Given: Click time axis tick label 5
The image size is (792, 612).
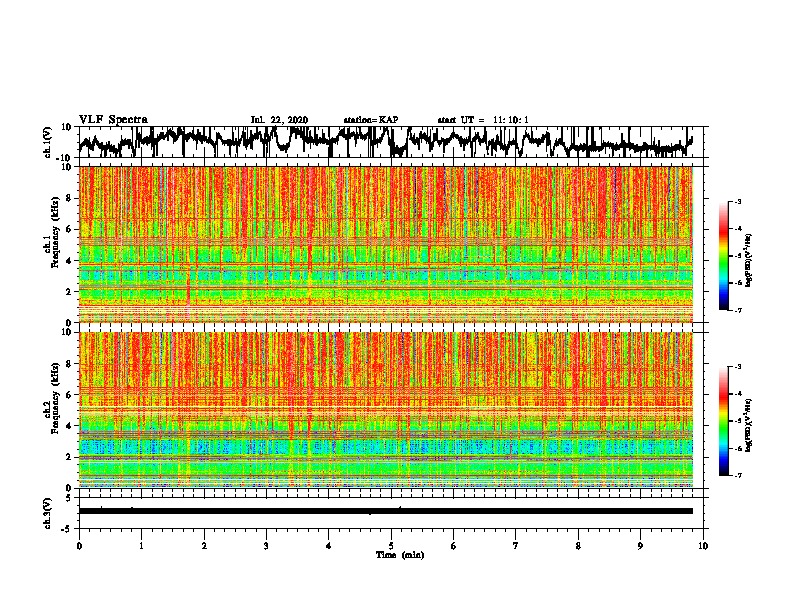Looking at the screenshot, I should coord(391,546).
